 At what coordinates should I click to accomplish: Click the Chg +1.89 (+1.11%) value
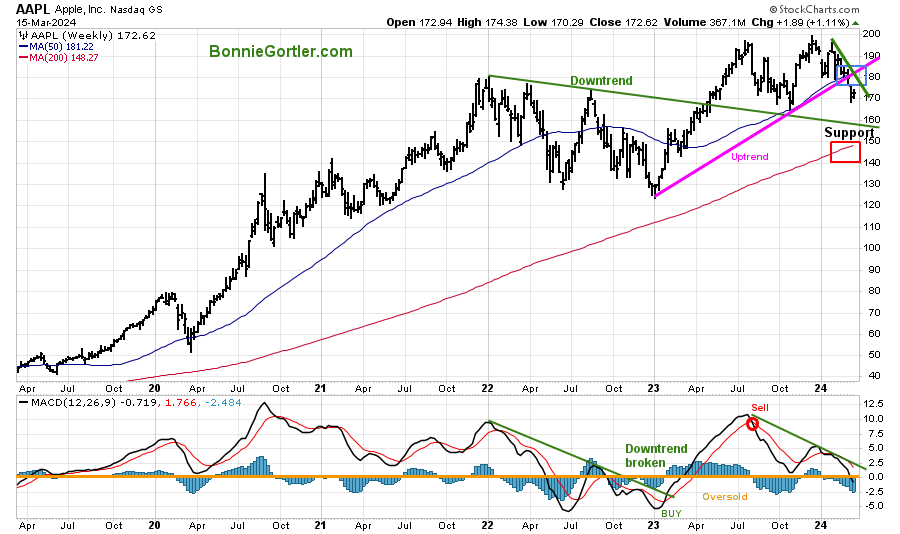[800, 22]
